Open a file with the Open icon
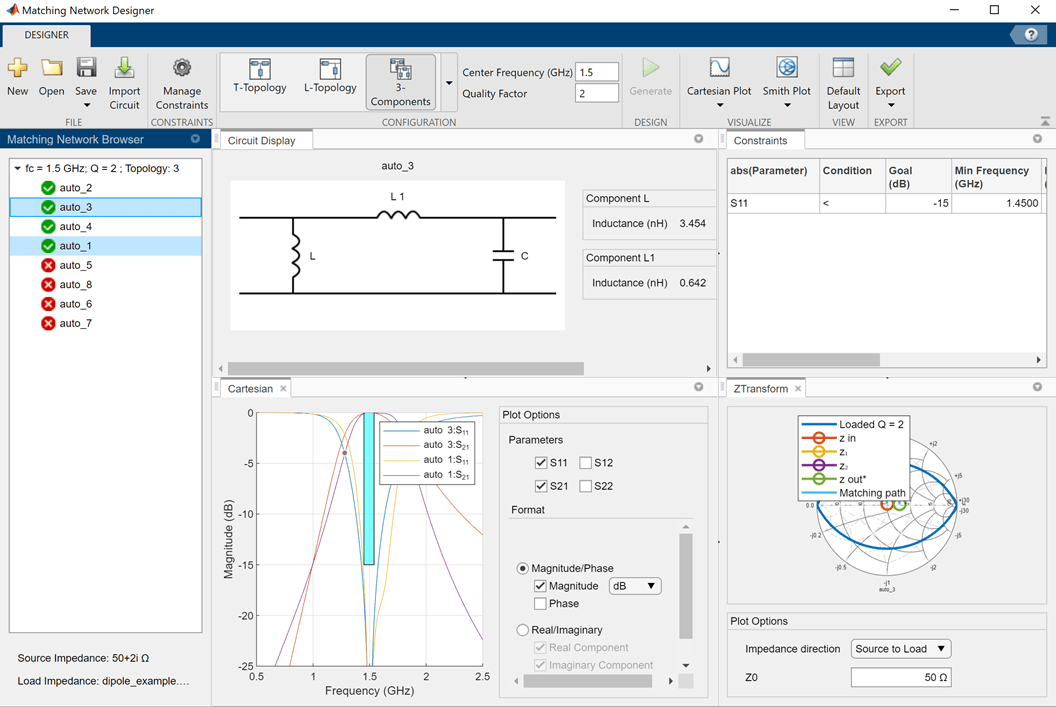Image resolution: width=1056 pixels, height=707 pixels. (x=52, y=69)
